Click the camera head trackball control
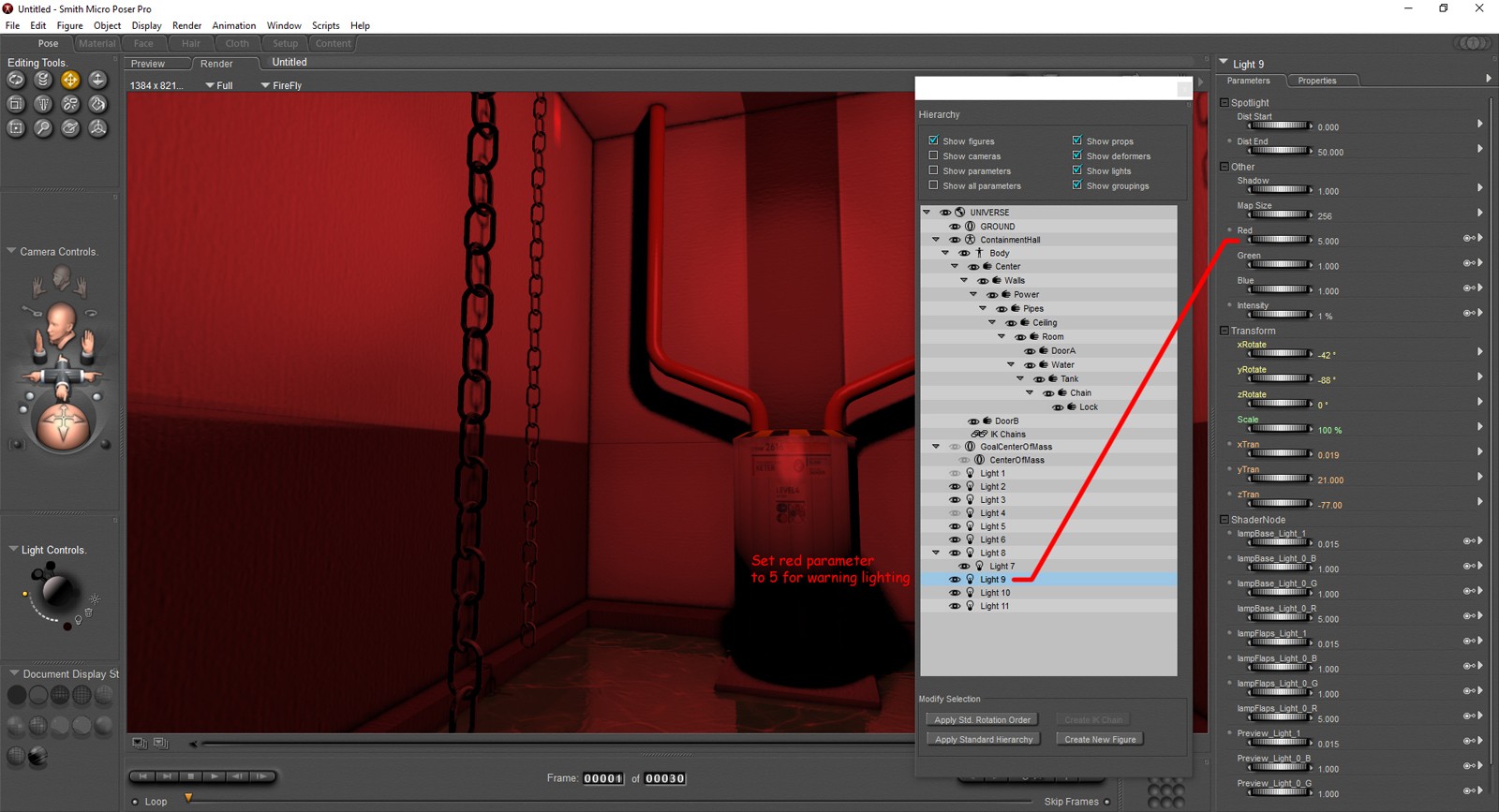This screenshot has width=1499, height=812. pyautogui.click(x=62, y=322)
